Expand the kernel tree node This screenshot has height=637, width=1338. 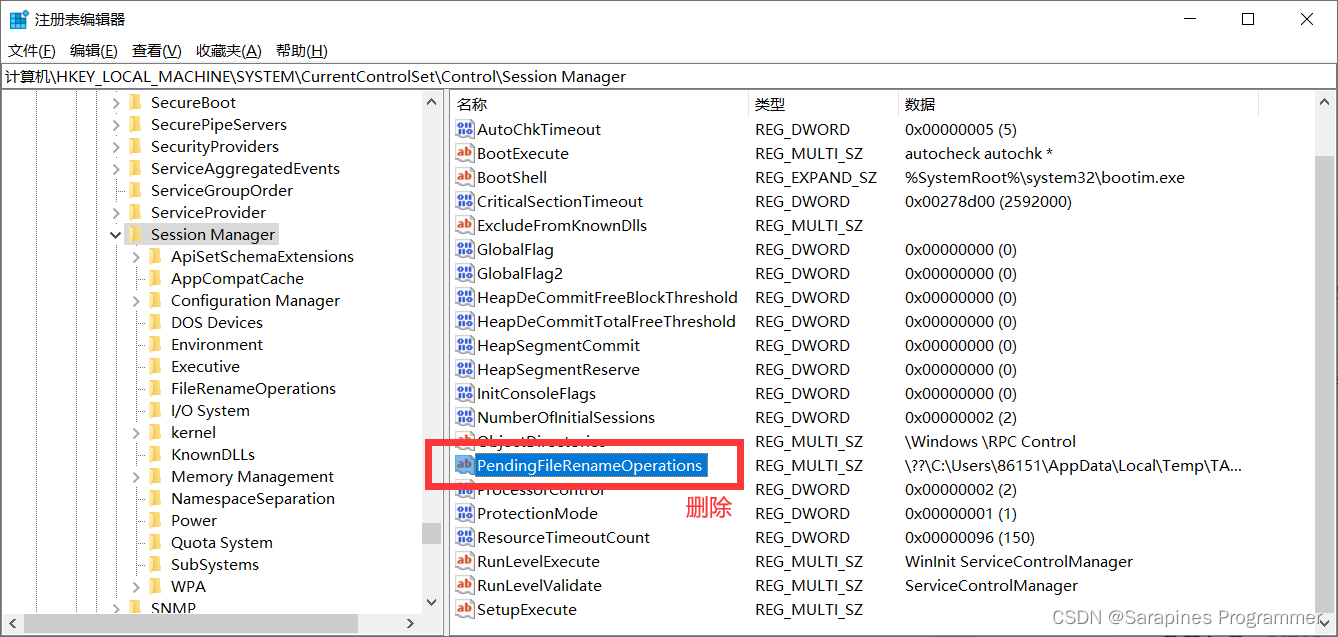click(x=136, y=432)
